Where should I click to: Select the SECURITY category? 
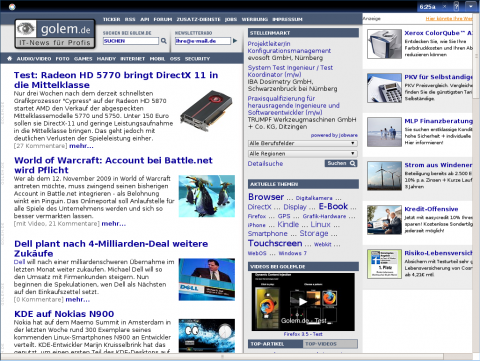197,59
